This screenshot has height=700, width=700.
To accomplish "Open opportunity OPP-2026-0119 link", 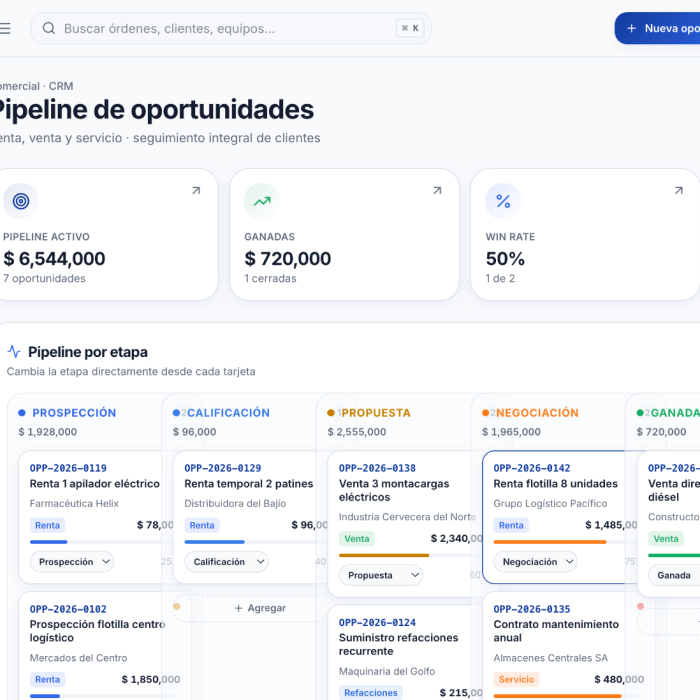I will pyautogui.click(x=68, y=468).
